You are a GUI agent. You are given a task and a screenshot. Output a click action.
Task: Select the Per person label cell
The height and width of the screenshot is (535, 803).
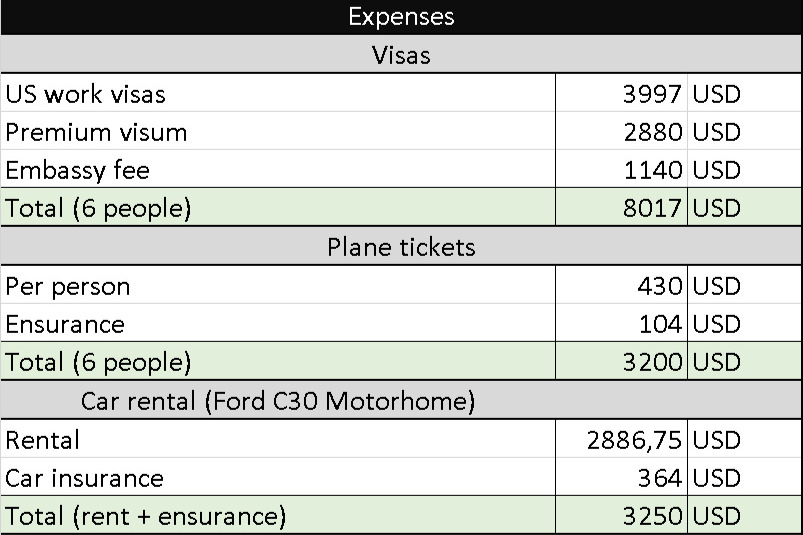[x=278, y=285]
